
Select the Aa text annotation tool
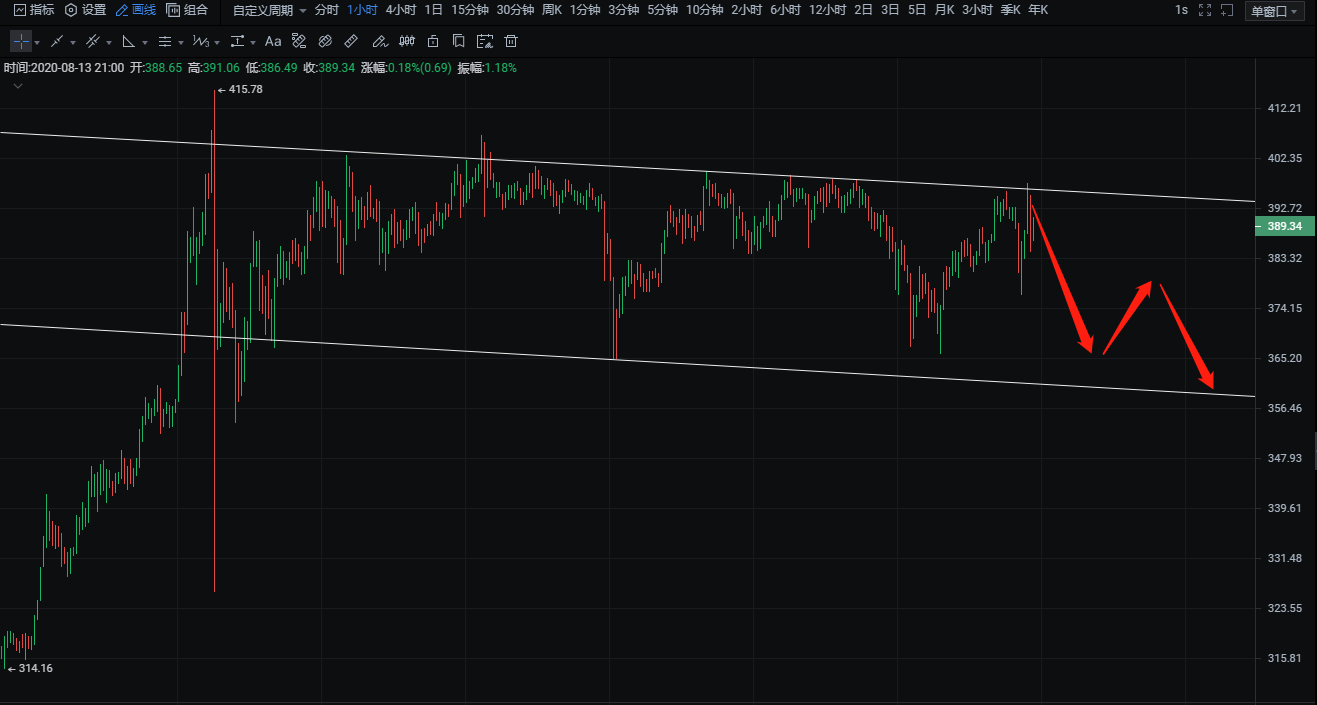(273, 41)
